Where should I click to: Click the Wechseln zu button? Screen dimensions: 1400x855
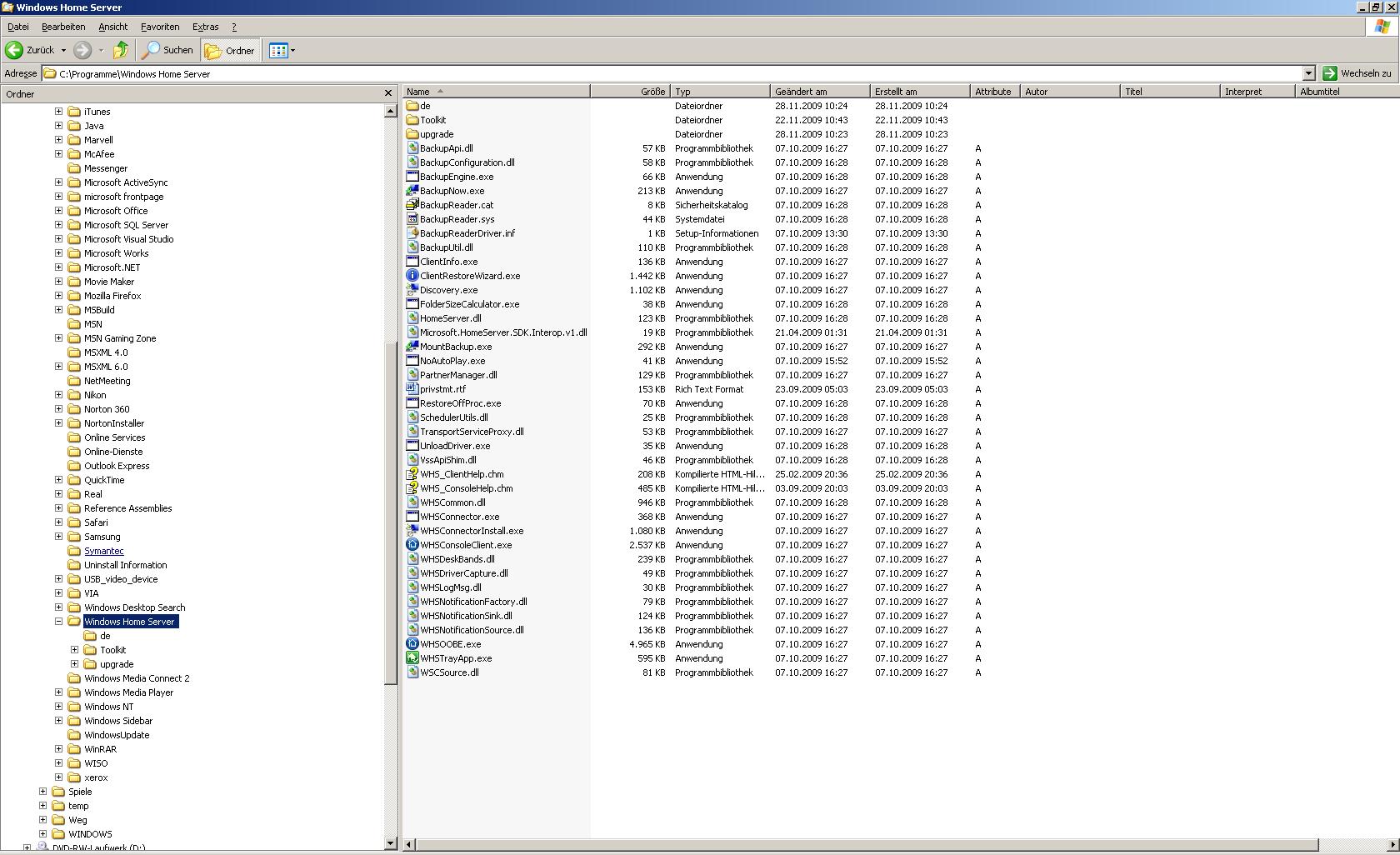(1357, 73)
